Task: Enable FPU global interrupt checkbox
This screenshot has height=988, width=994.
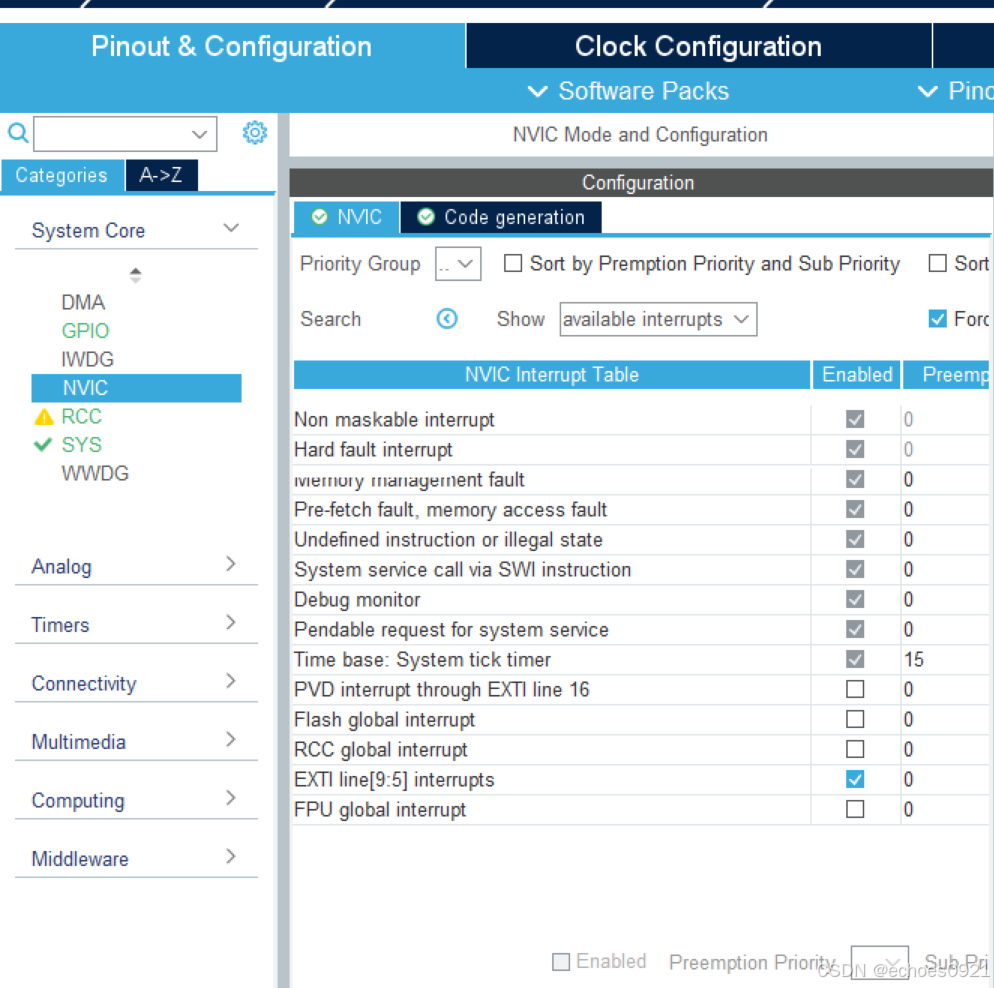Action: point(855,809)
